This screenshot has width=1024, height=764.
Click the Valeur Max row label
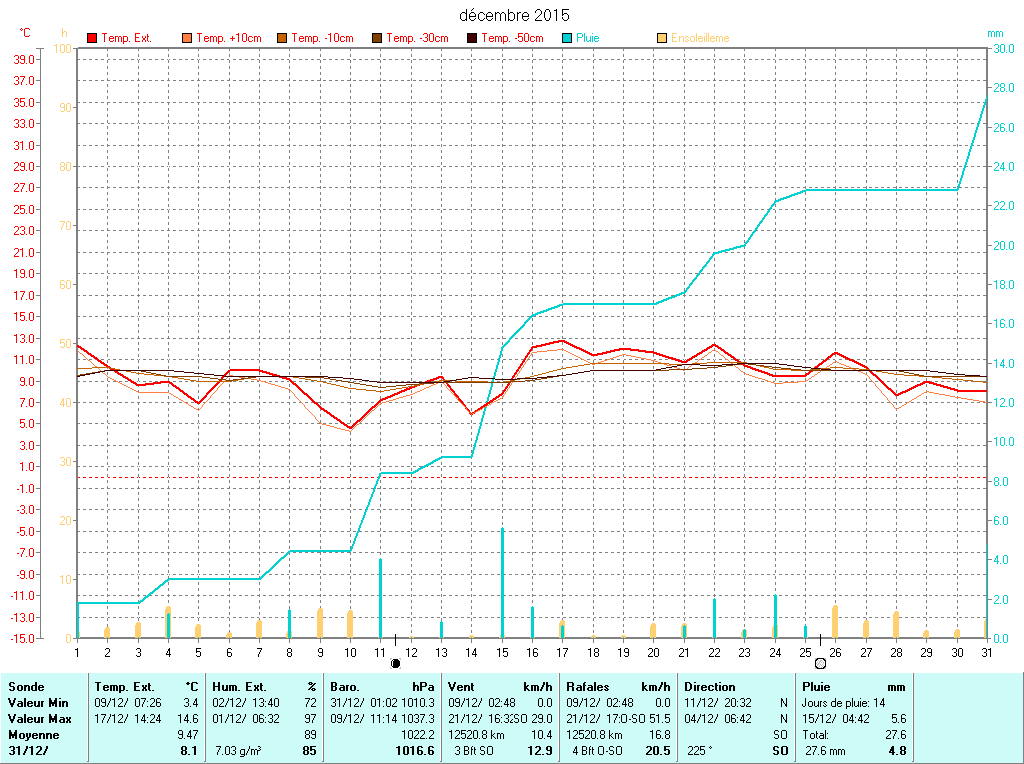(x=39, y=719)
